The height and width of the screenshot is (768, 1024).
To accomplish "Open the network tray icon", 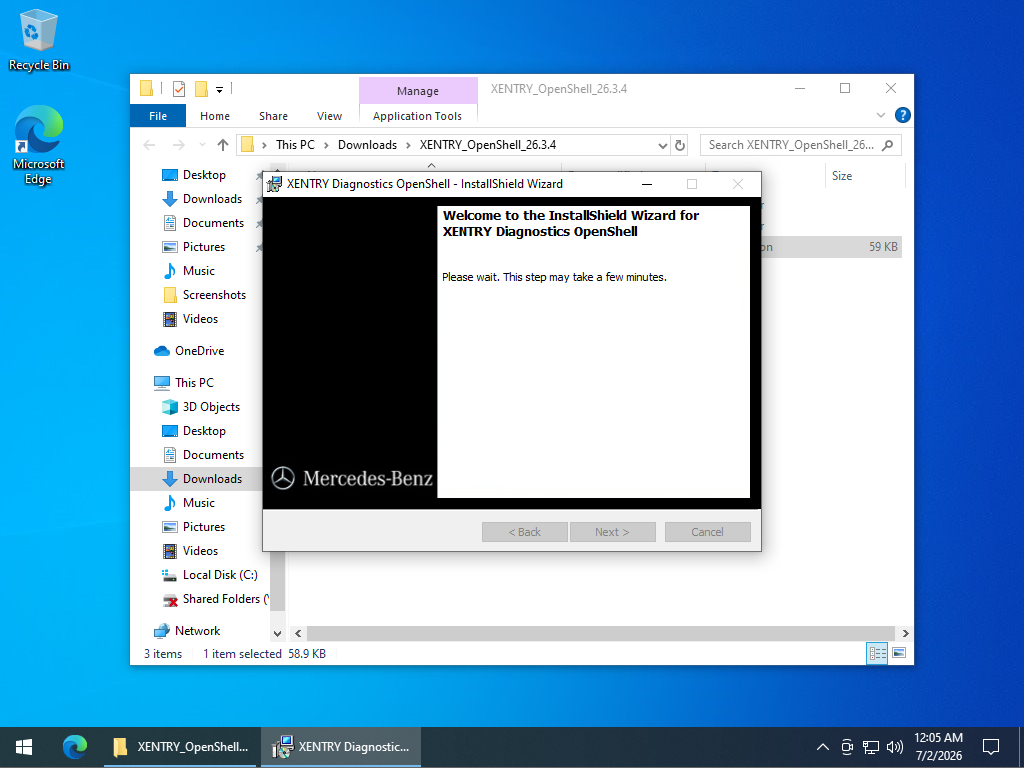I will tap(871, 746).
